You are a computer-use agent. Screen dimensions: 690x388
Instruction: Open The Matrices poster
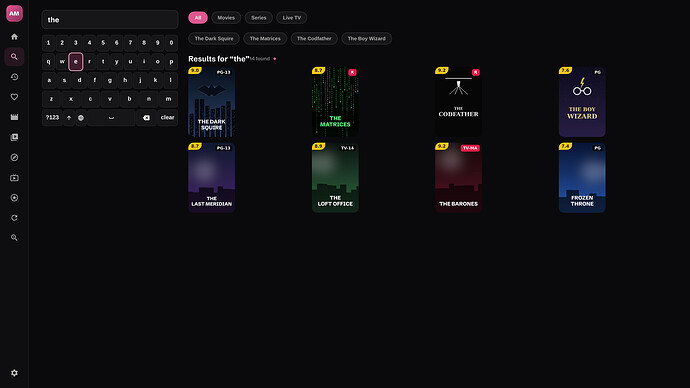coord(335,102)
